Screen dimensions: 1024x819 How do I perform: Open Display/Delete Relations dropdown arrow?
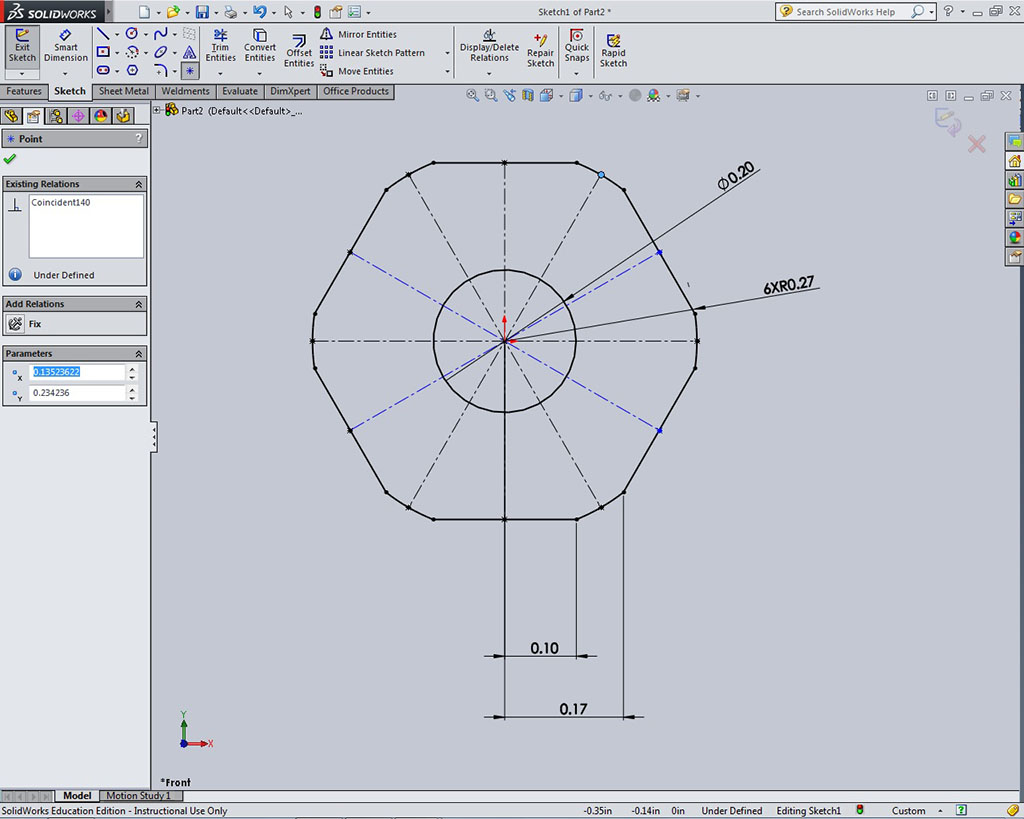pyautogui.click(x=490, y=72)
